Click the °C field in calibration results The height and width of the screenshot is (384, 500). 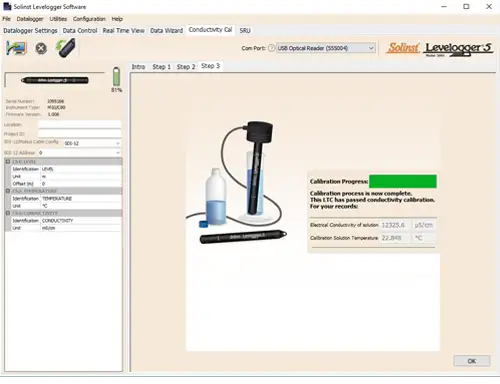click(x=424, y=238)
